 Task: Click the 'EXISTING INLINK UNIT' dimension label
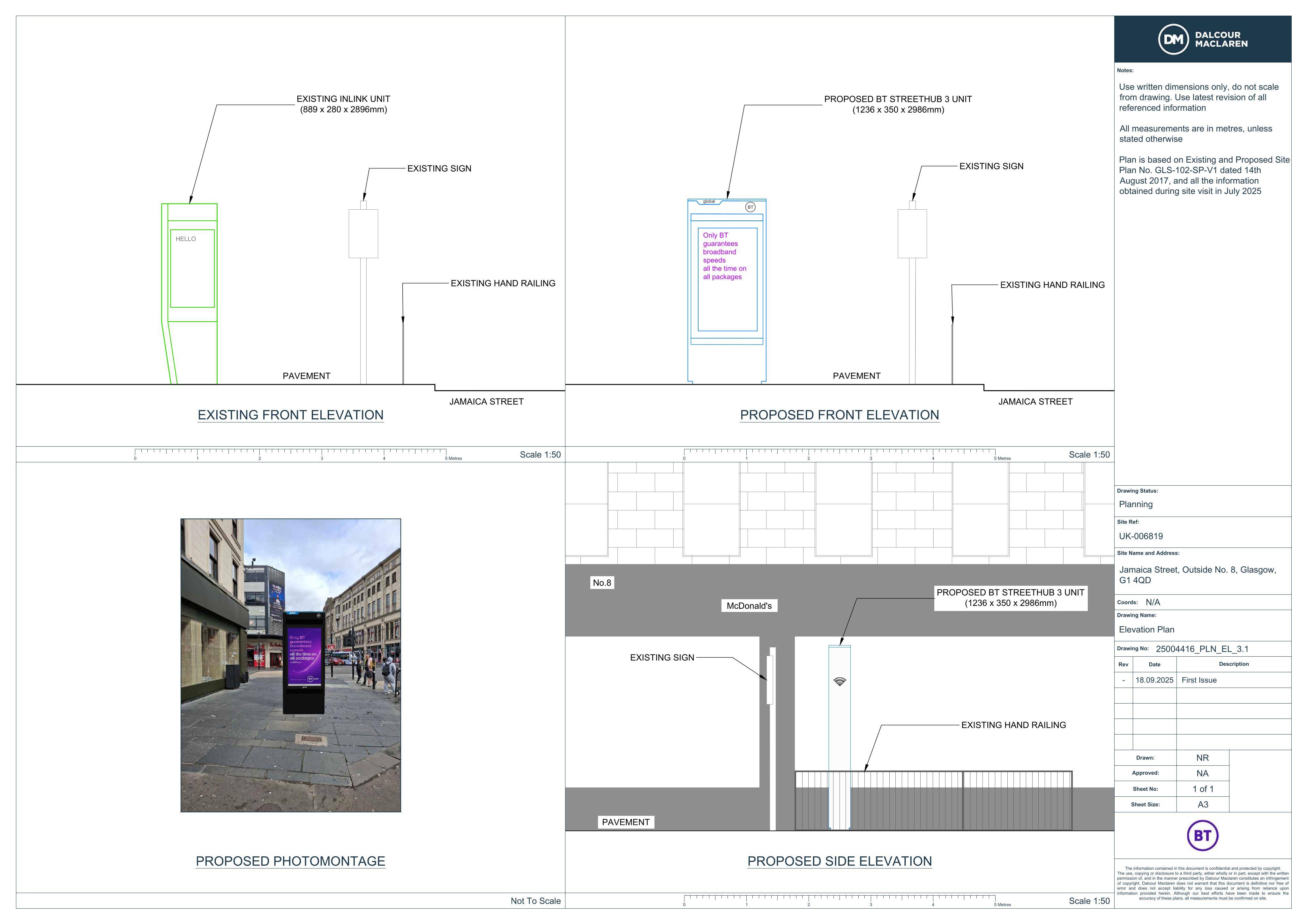tap(343, 104)
